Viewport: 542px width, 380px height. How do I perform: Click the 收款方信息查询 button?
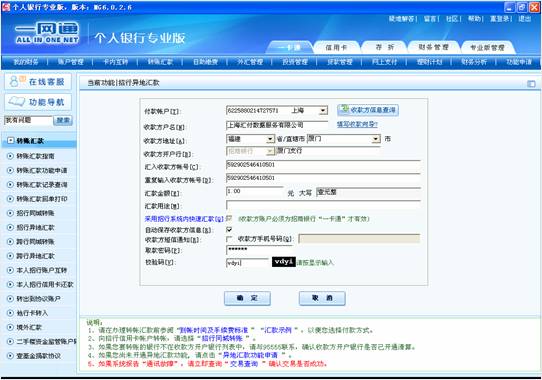pyautogui.click(x=368, y=110)
